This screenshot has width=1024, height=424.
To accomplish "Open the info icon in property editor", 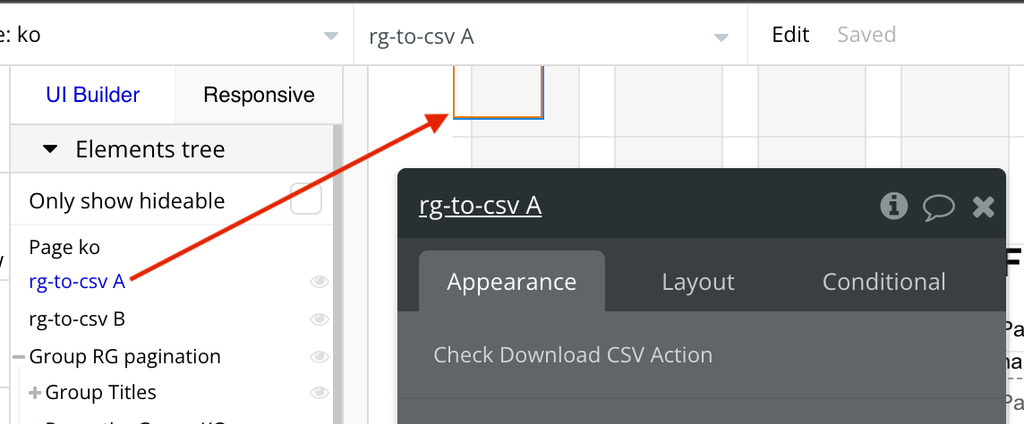I will (x=893, y=206).
